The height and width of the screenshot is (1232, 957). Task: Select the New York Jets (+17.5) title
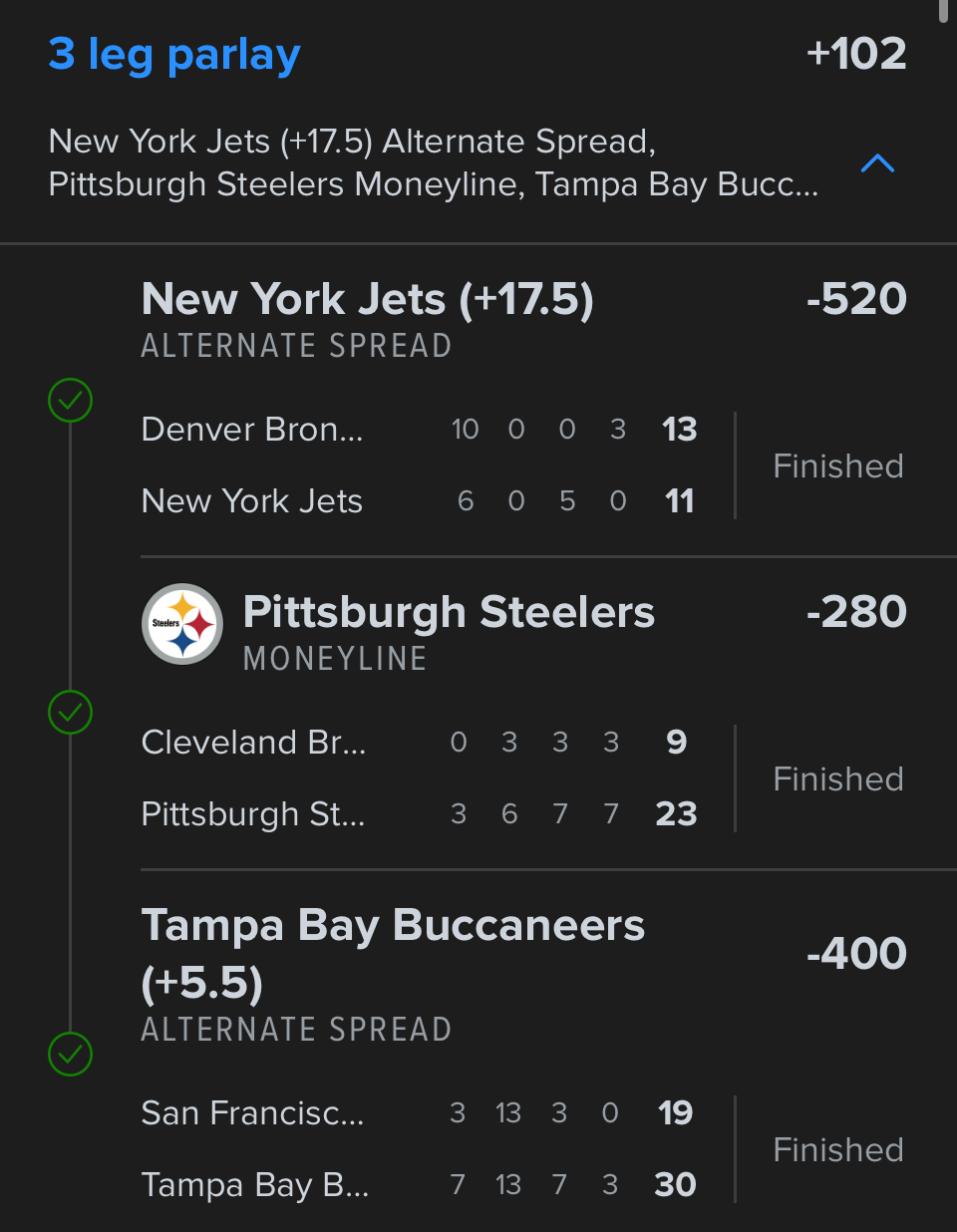coord(367,299)
